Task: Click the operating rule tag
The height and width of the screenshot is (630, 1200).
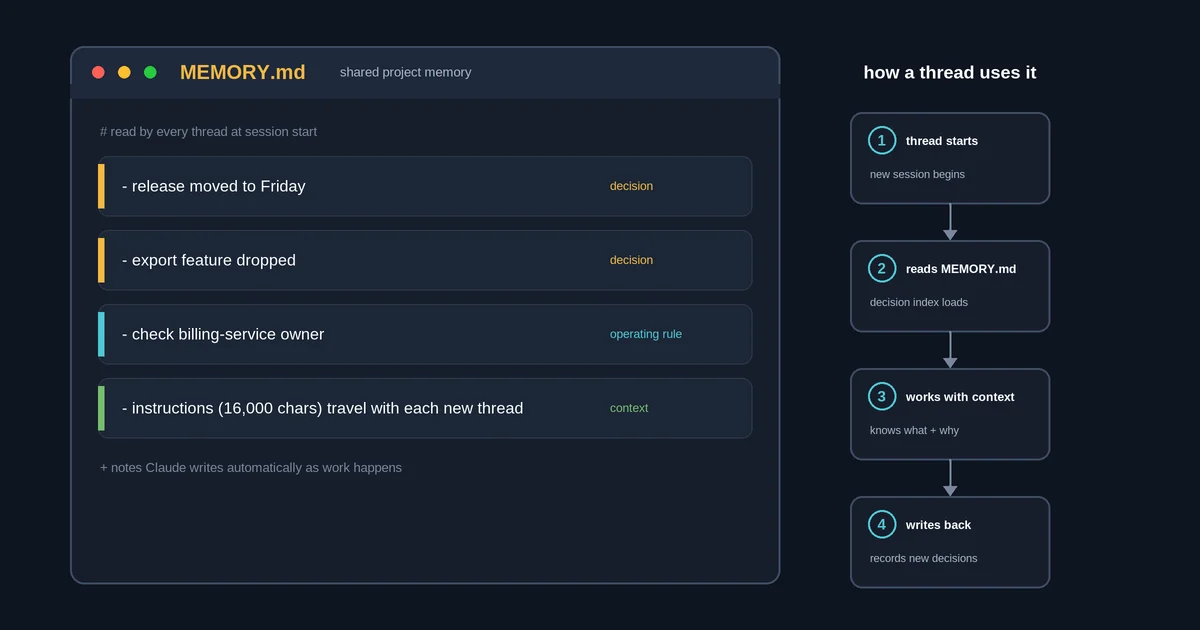Action: [646, 334]
